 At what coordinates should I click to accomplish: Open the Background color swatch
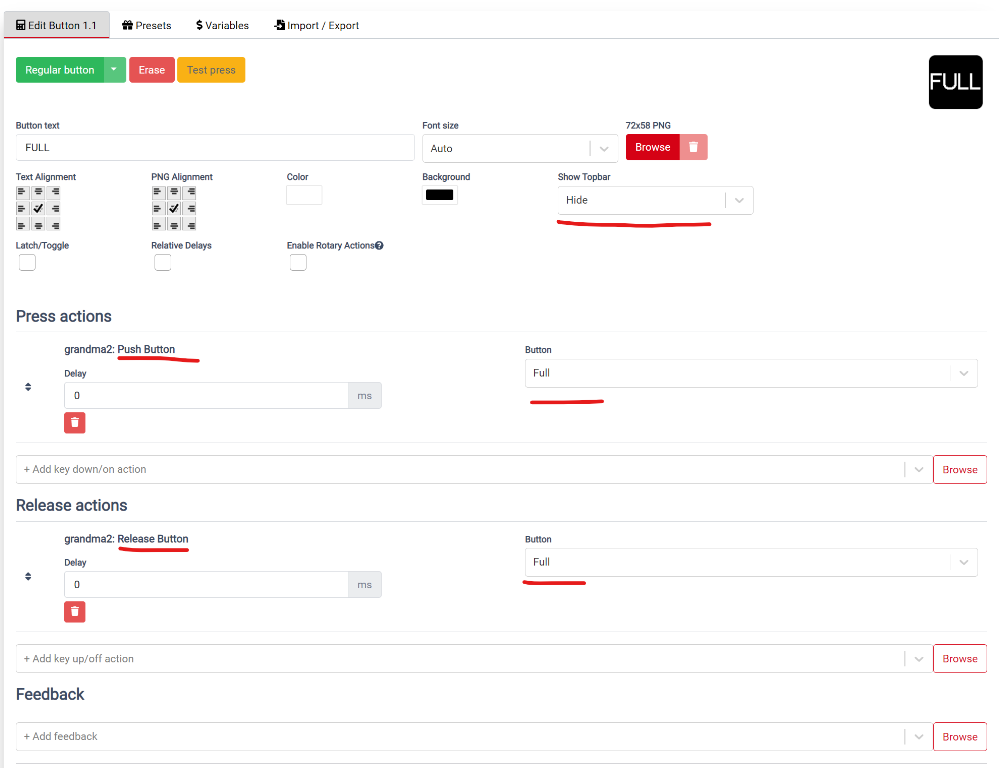[x=440, y=195]
